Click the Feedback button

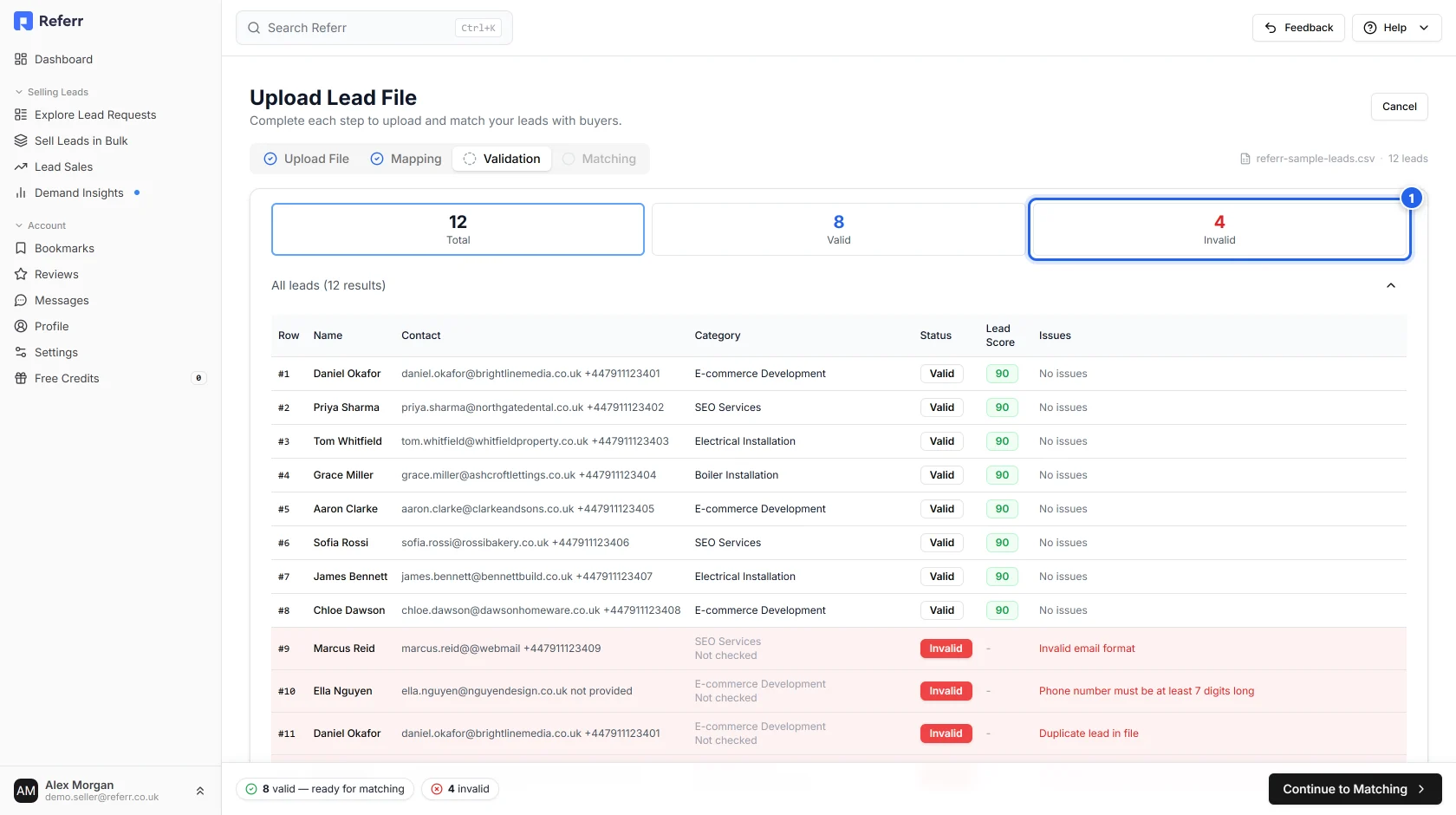click(x=1298, y=28)
